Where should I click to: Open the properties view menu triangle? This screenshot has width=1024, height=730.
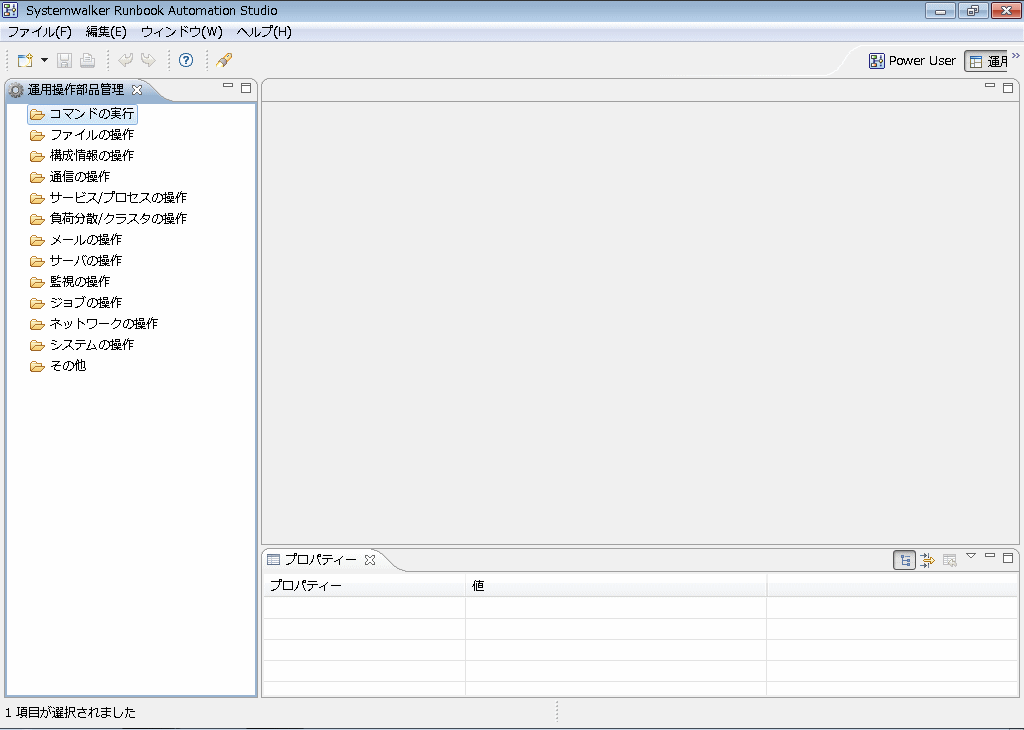971,556
